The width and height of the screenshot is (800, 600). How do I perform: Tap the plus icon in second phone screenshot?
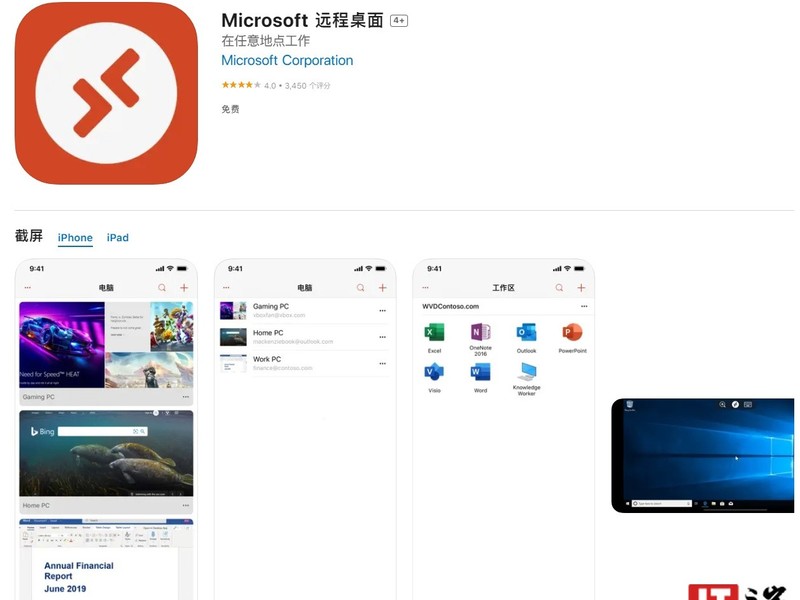382,288
